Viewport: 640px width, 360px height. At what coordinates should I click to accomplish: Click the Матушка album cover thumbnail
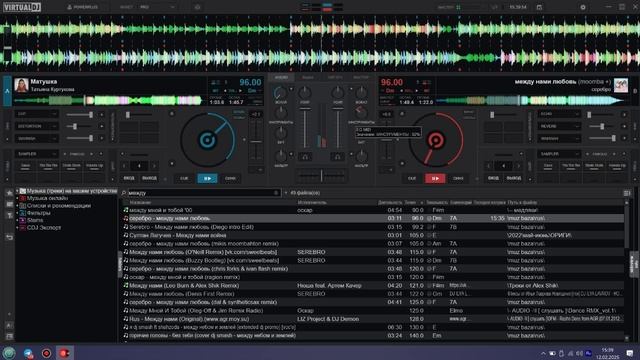coord(21,85)
